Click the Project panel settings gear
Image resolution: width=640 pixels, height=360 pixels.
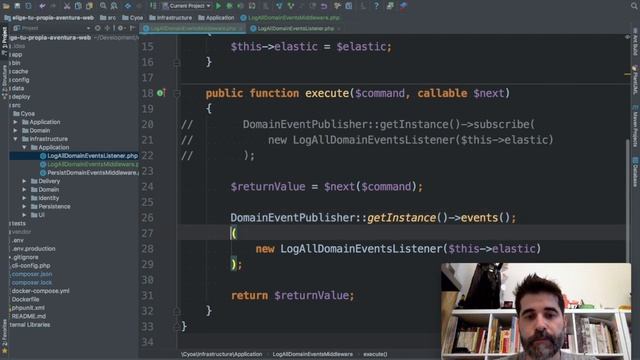click(x=120, y=28)
